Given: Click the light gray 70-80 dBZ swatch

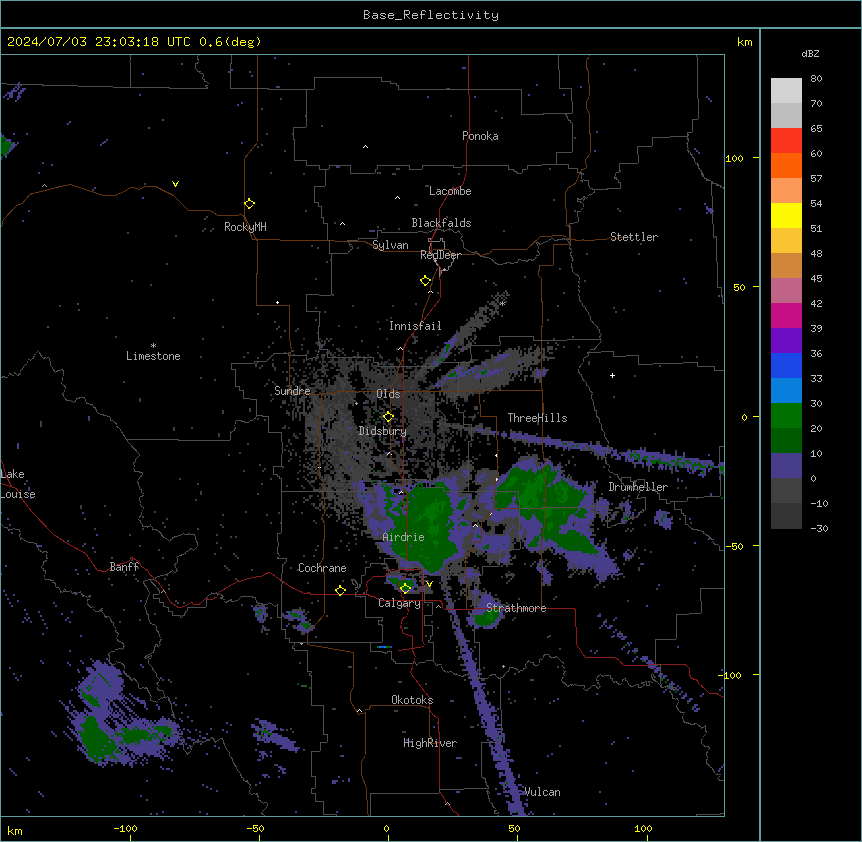Looking at the screenshot, I should [786, 91].
